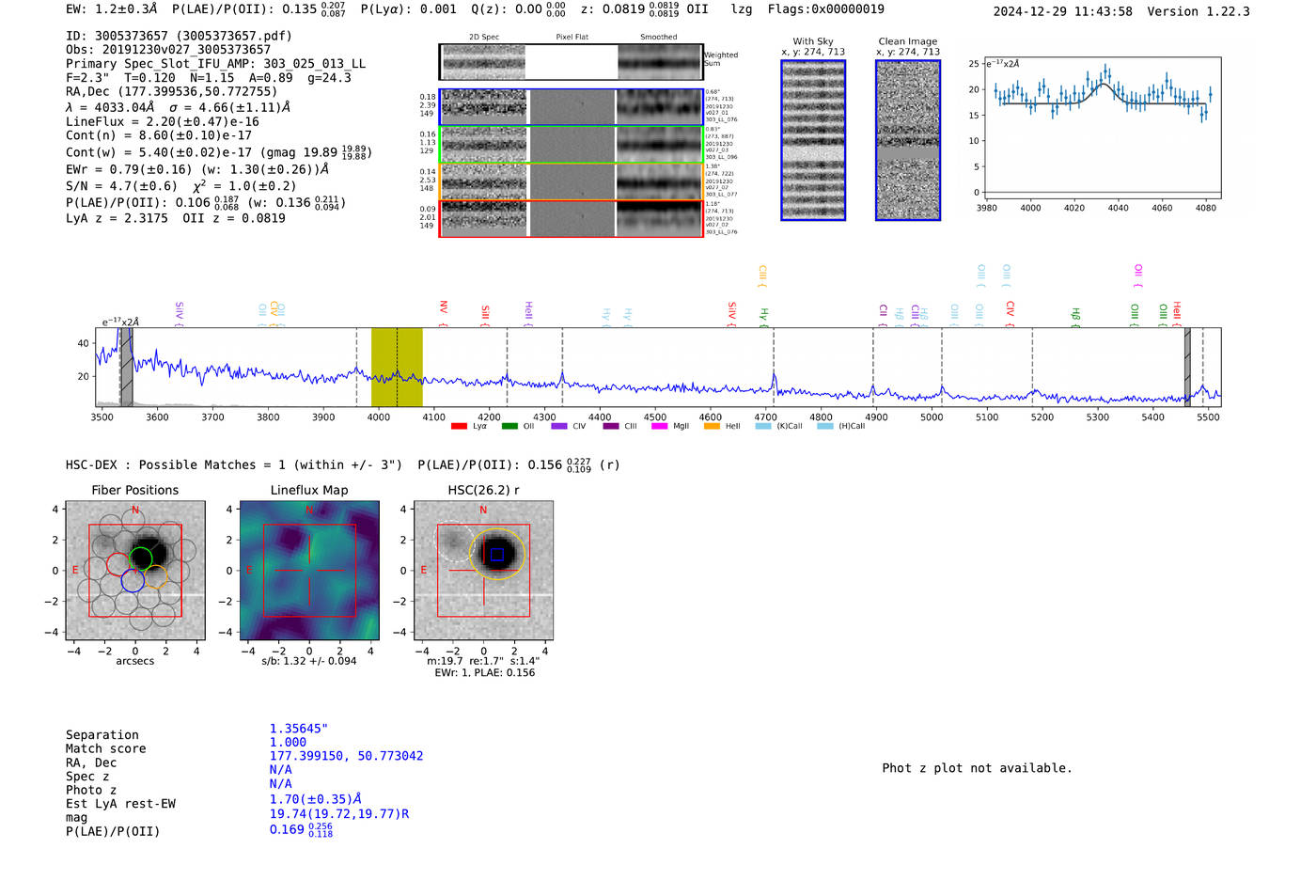The width and height of the screenshot is (1316, 896).
Task: Click the 'Phot z plot not available.' text
Action: pyautogui.click(x=977, y=768)
